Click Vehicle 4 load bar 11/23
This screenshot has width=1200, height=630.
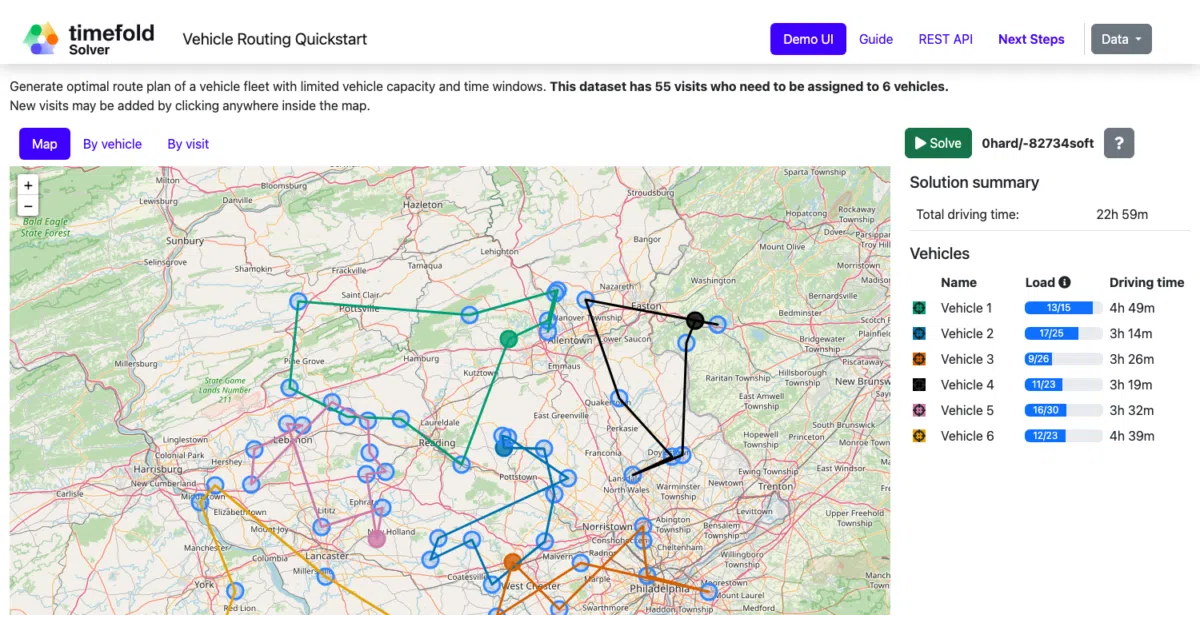click(x=1063, y=385)
